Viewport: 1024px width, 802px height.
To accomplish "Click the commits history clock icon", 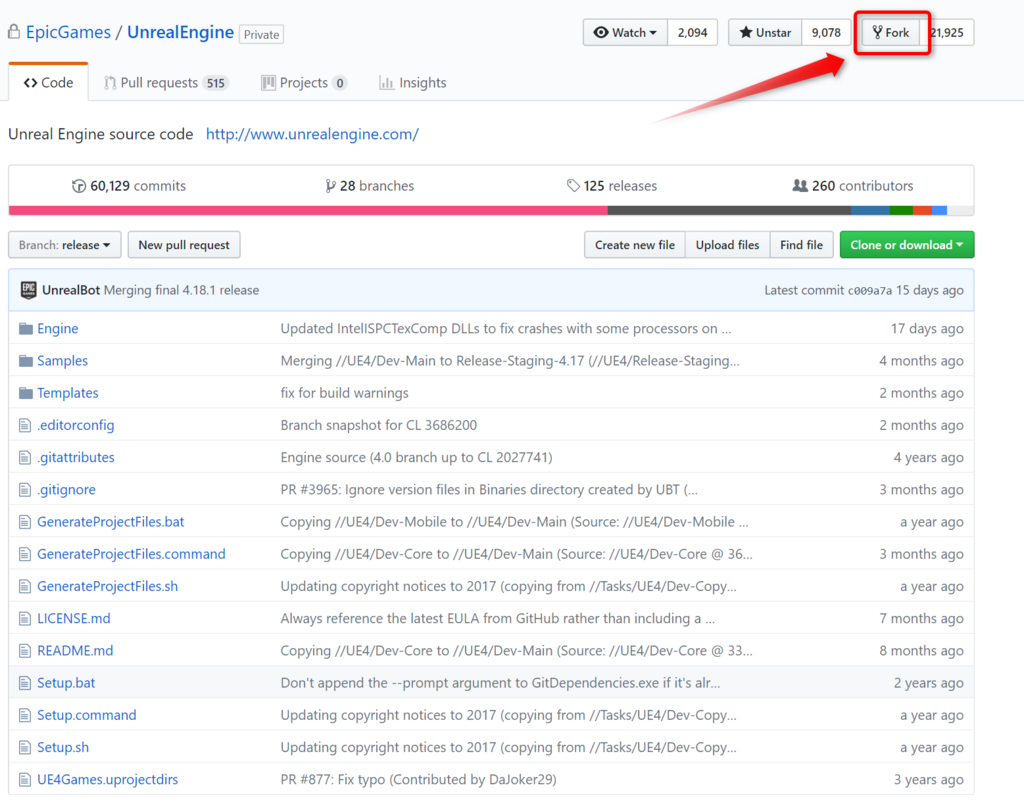I will click(x=79, y=186).
